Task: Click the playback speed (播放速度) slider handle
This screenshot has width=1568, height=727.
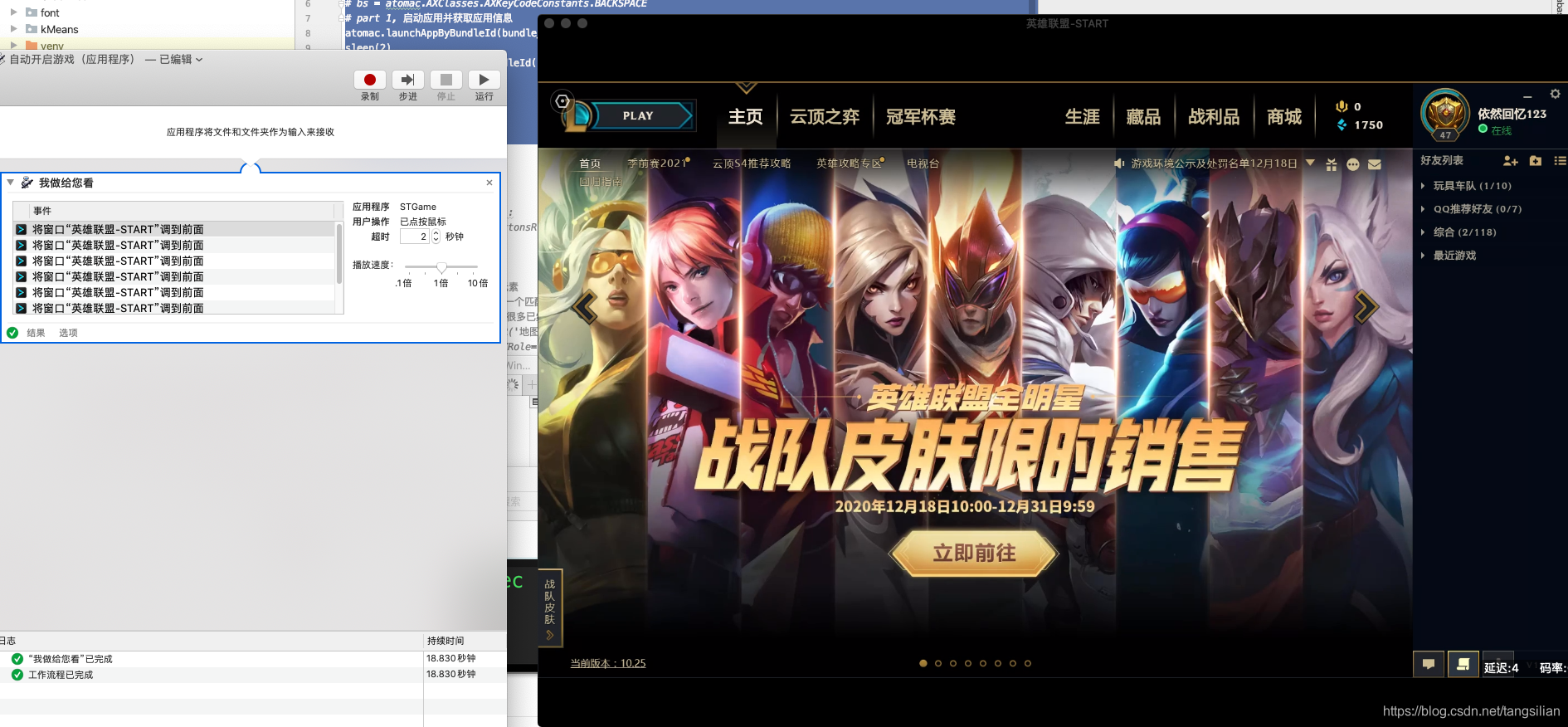Action: [x=441, y=267]
